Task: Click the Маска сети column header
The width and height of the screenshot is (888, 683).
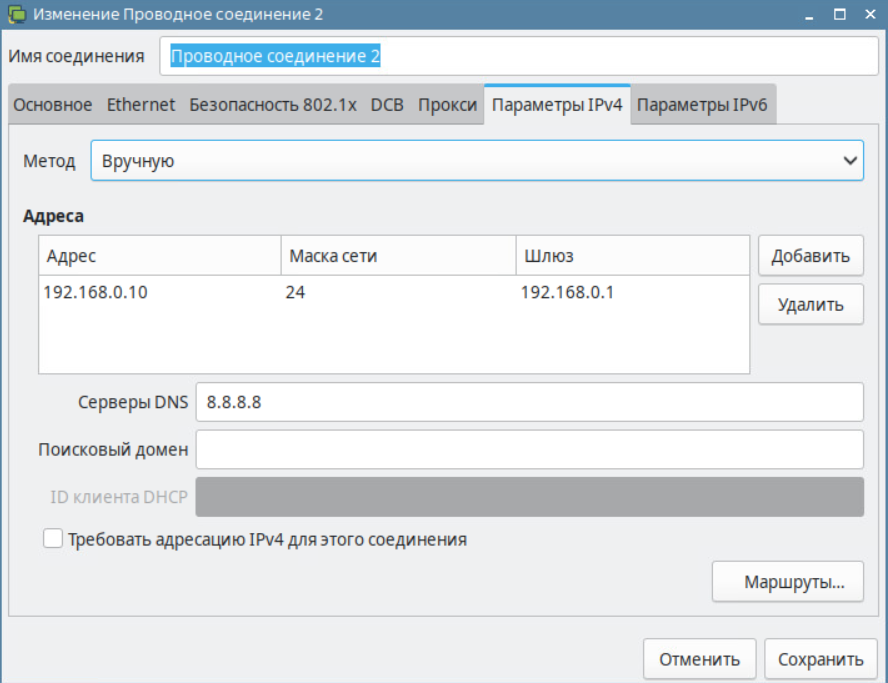Action: click(399, 256)
